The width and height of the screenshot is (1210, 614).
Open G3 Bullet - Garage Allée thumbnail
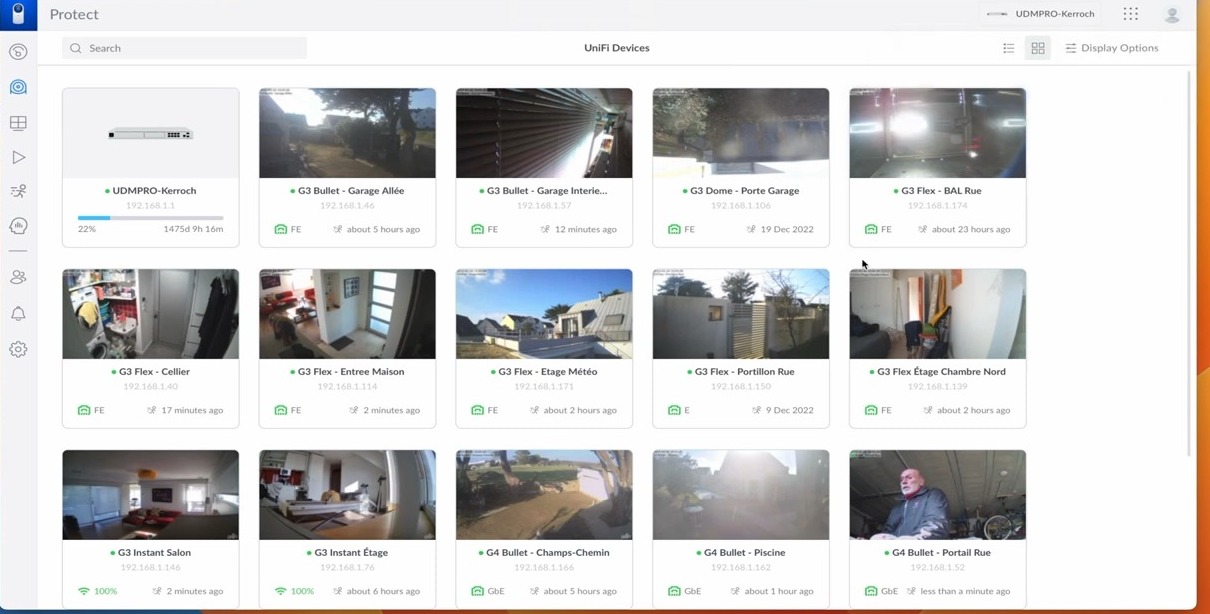(x=347, y=133)
